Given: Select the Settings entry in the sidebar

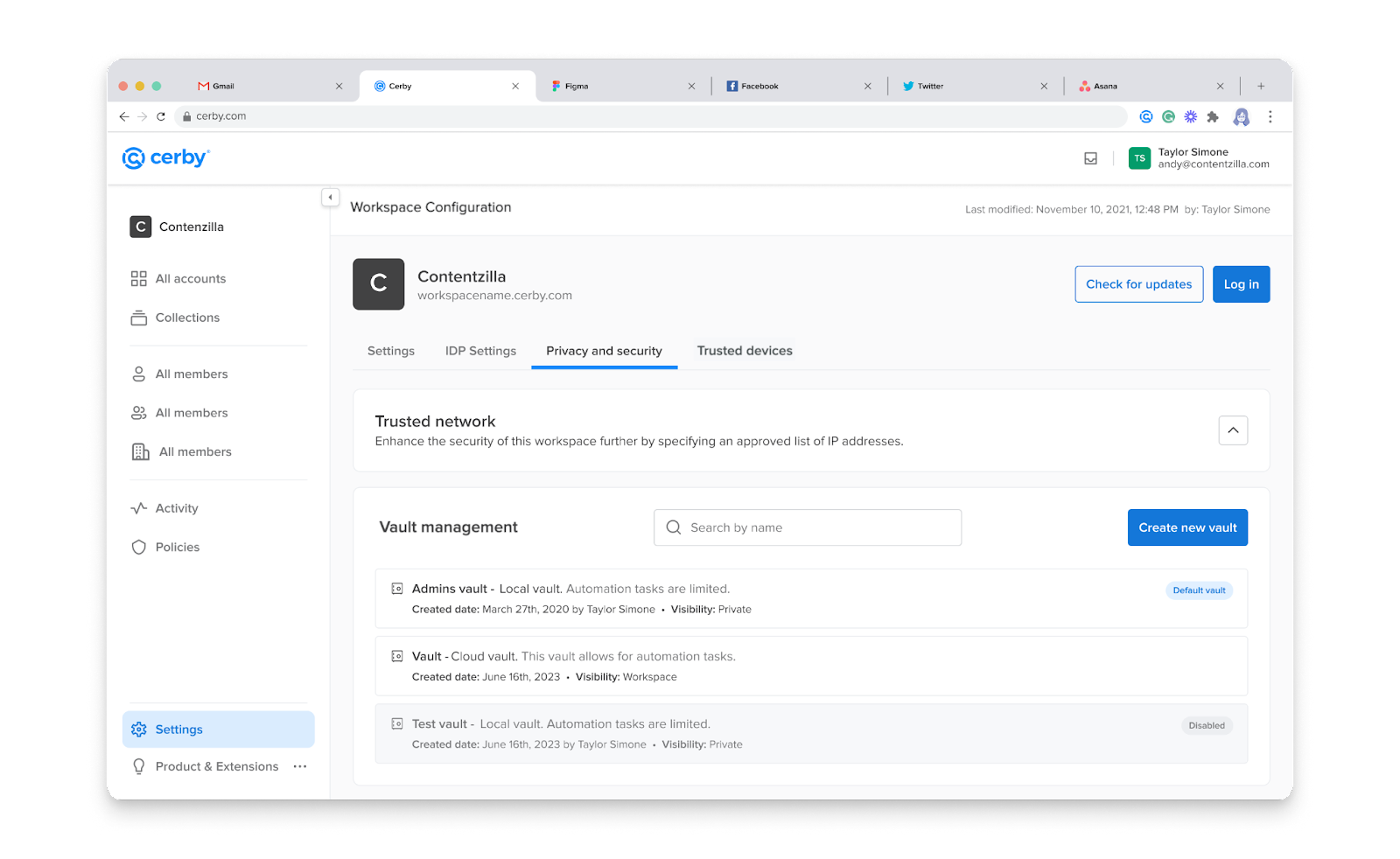Looking at the screenshot, I should click(178, 729).
